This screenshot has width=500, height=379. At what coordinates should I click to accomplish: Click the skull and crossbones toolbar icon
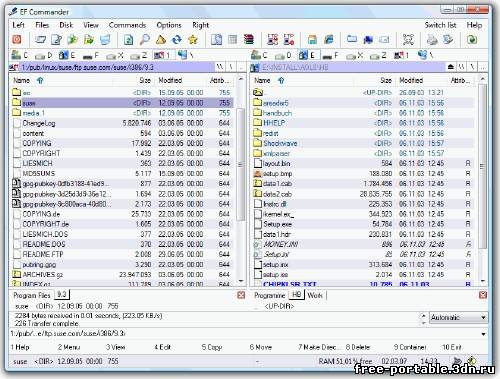(408, 40)
